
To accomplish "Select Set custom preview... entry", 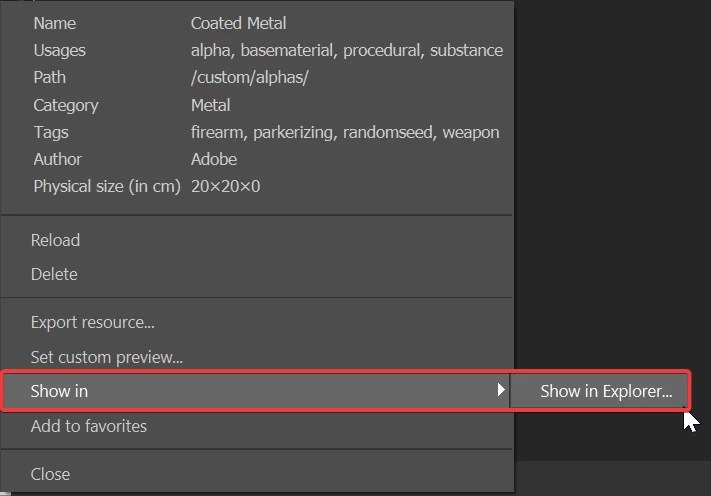I will point(107,357).
